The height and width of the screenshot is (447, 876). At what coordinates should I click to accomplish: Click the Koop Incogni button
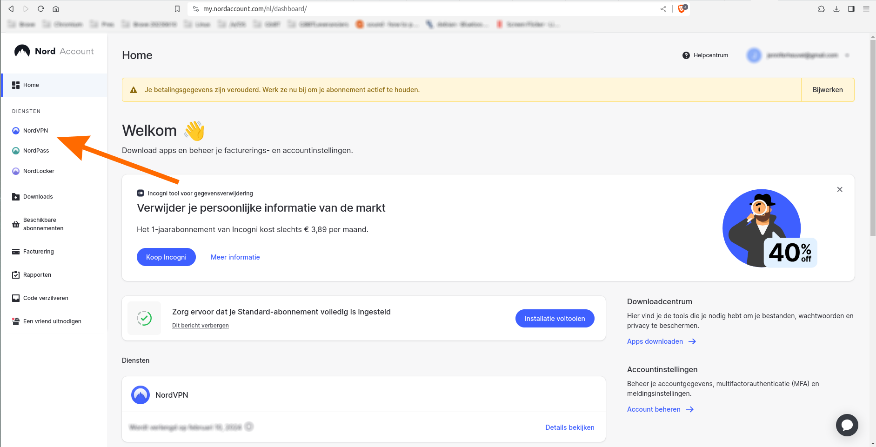(x=166, y=257)
